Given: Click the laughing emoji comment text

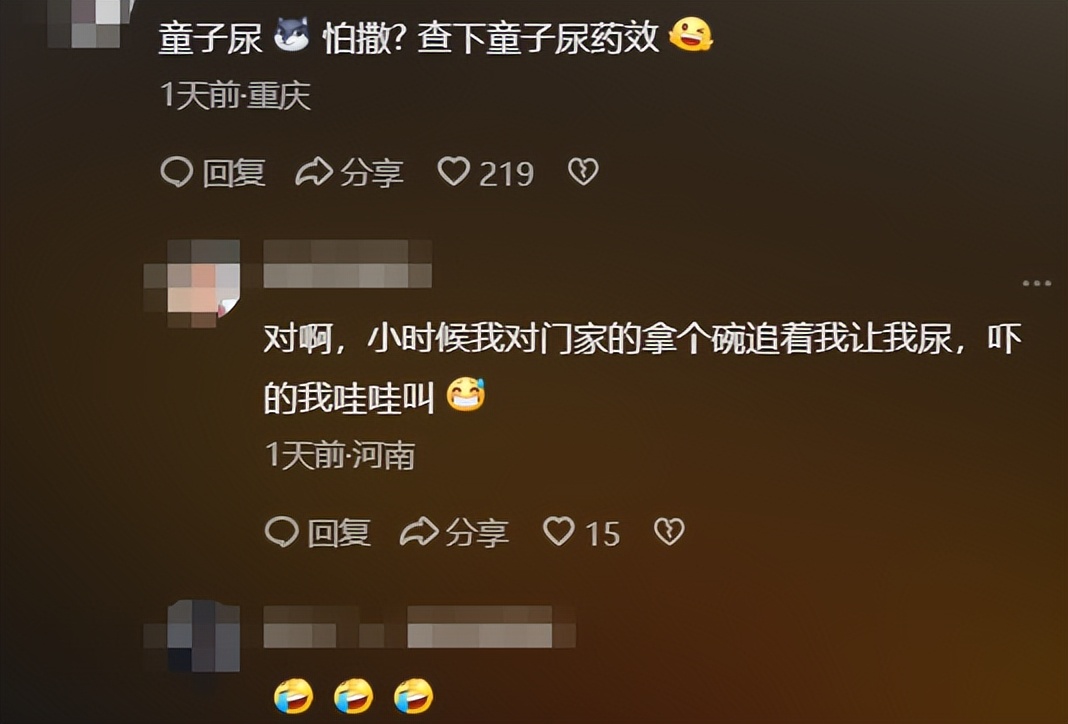Looking at the screenshot, I should (354, 696).
